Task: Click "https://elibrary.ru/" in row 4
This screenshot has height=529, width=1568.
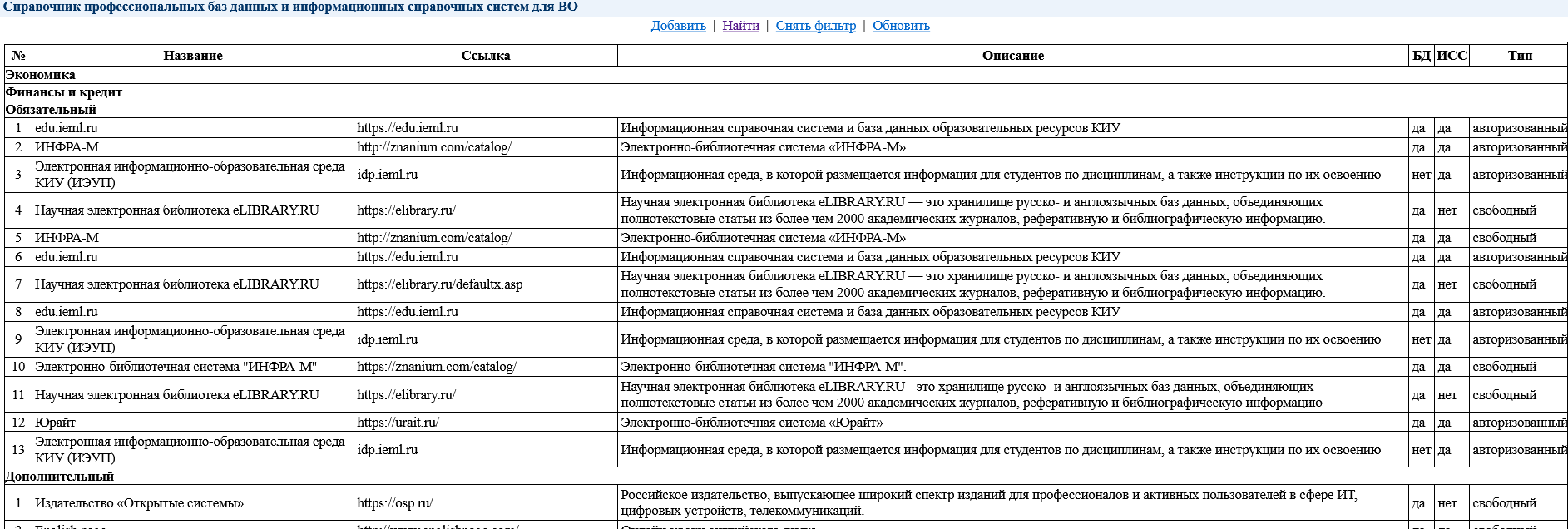Action: tap(486, 210)
